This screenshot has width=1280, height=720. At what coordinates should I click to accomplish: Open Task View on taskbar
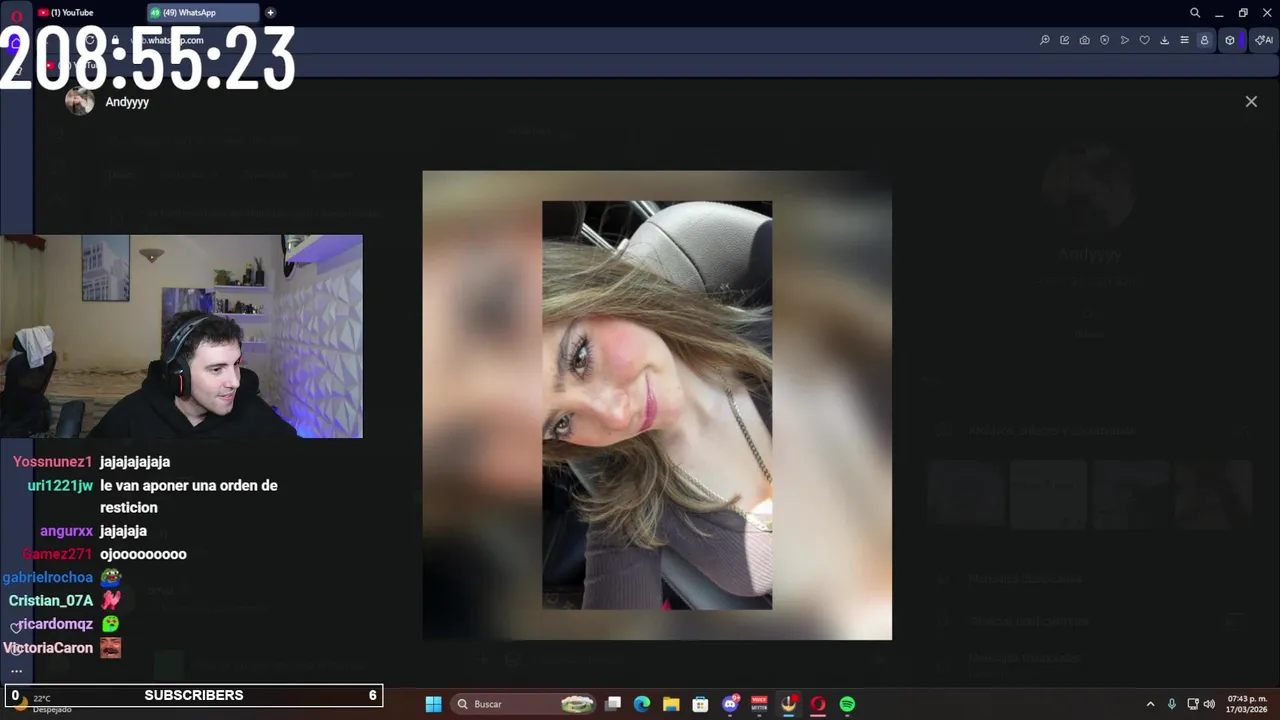[614, 704]
